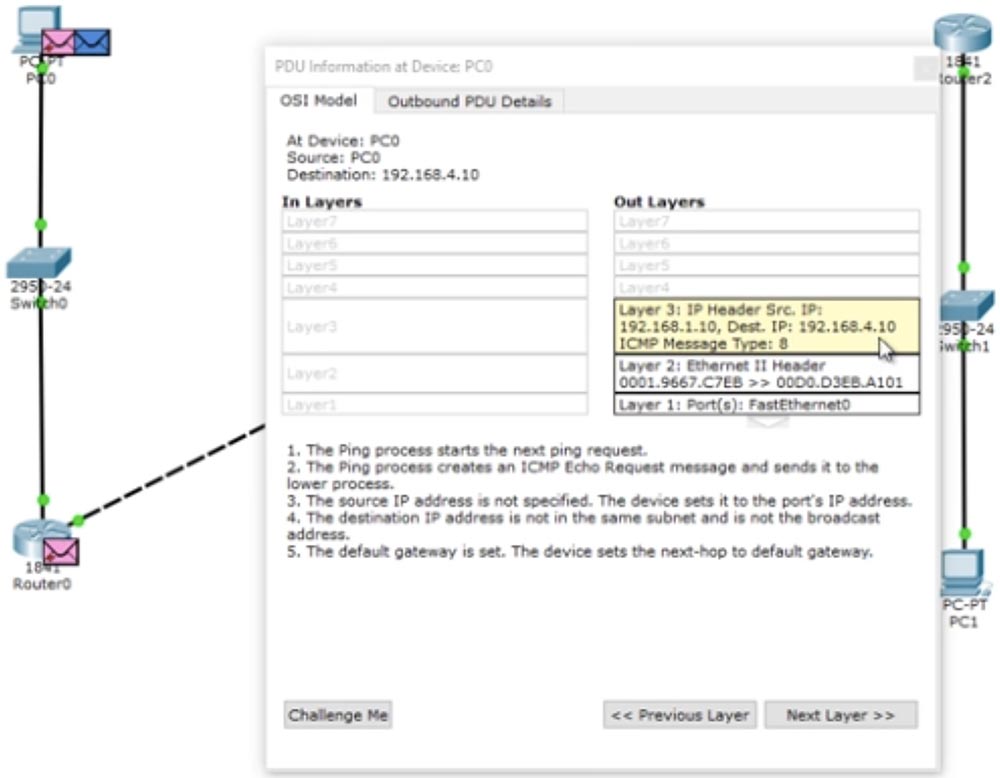This screenshot has height=778, width=1000.
Task: Click In Layers Layer1 row
Action: (x=434, y=404)
